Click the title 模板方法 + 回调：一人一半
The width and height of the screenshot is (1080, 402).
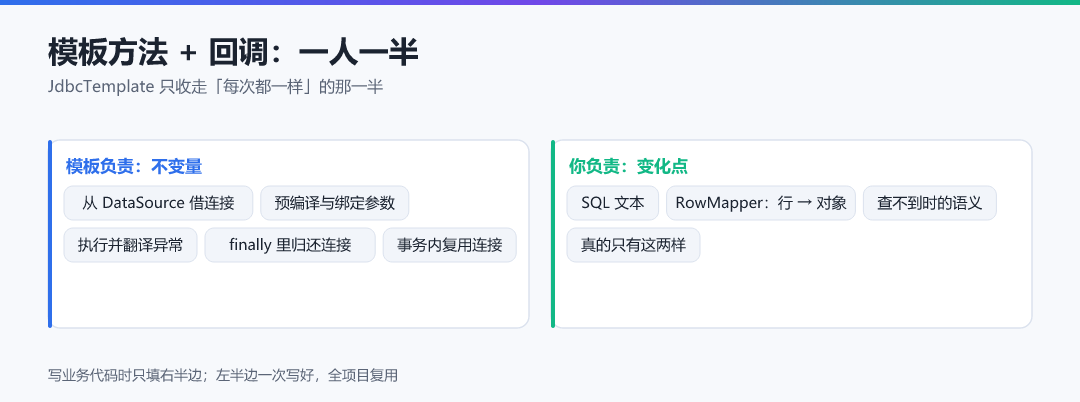(x=233, y=52)
